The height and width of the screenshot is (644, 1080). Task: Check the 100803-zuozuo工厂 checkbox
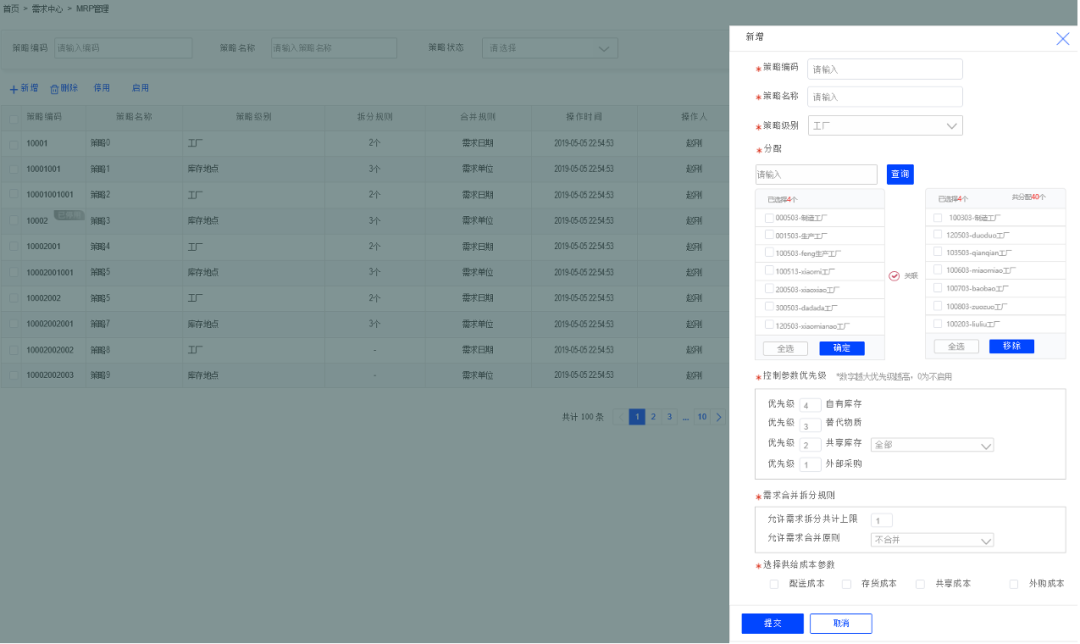pyautogui.click(x=937, y=306)
